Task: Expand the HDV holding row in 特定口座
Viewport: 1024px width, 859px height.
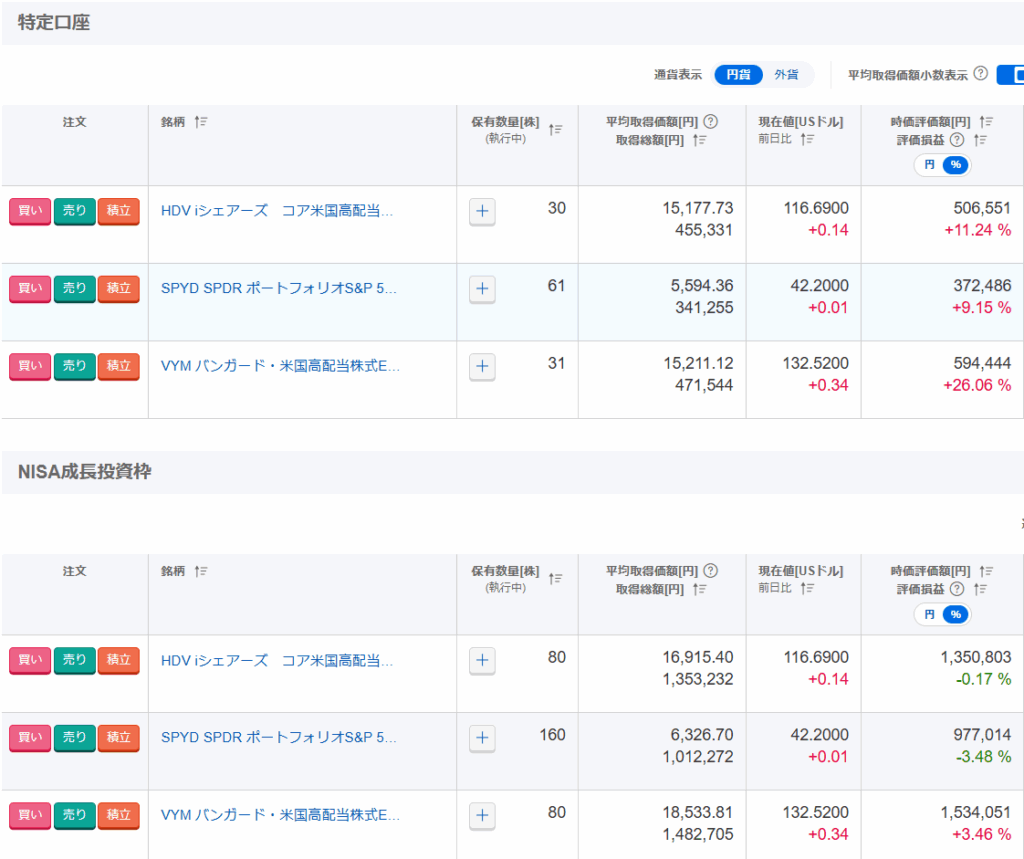Action: point(482,212)
